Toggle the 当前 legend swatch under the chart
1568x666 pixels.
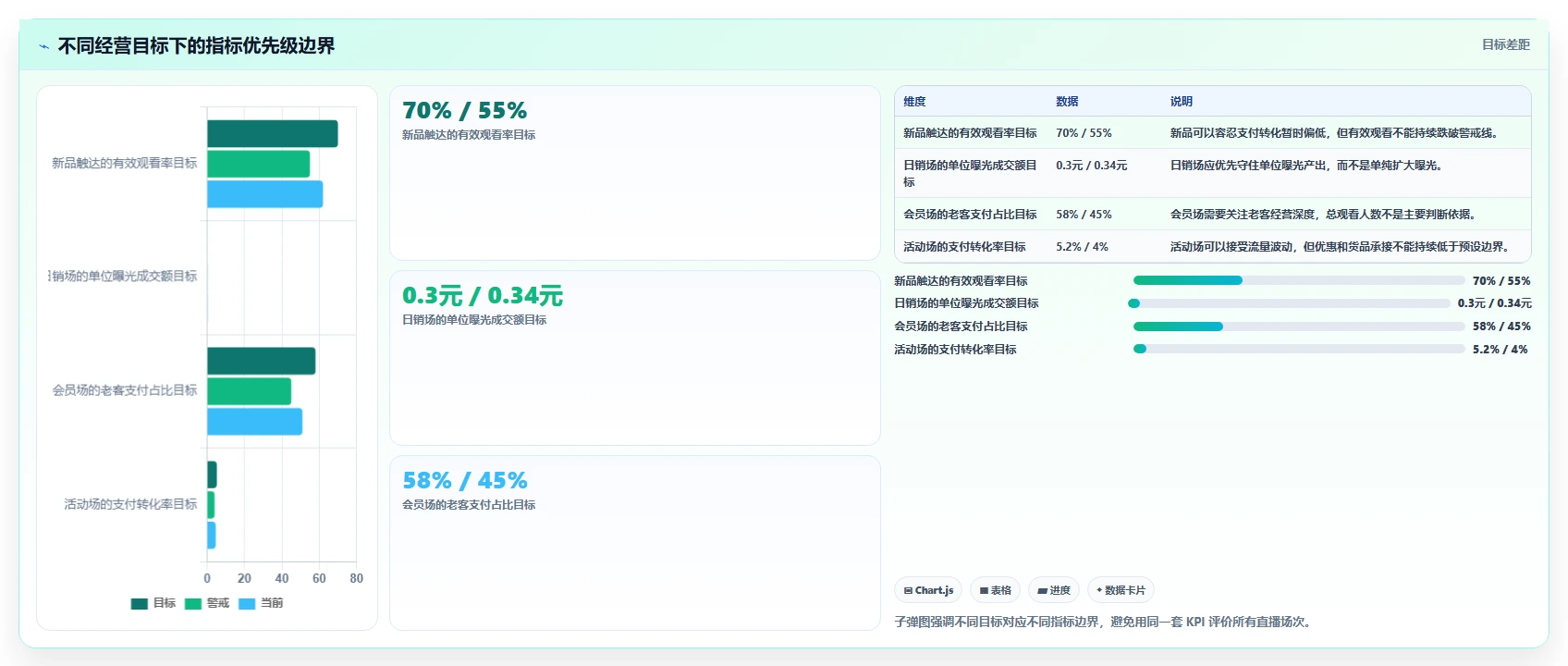(247, 603)
